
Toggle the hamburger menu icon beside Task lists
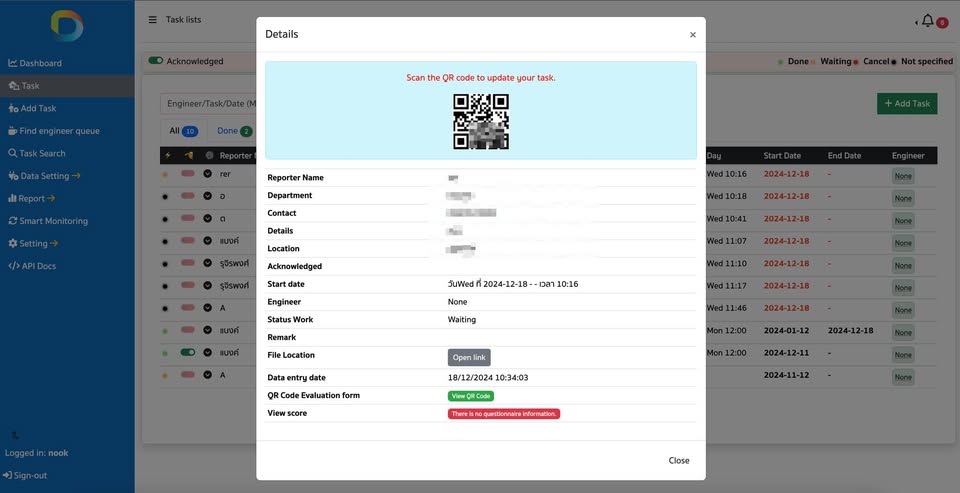point(152,20)
